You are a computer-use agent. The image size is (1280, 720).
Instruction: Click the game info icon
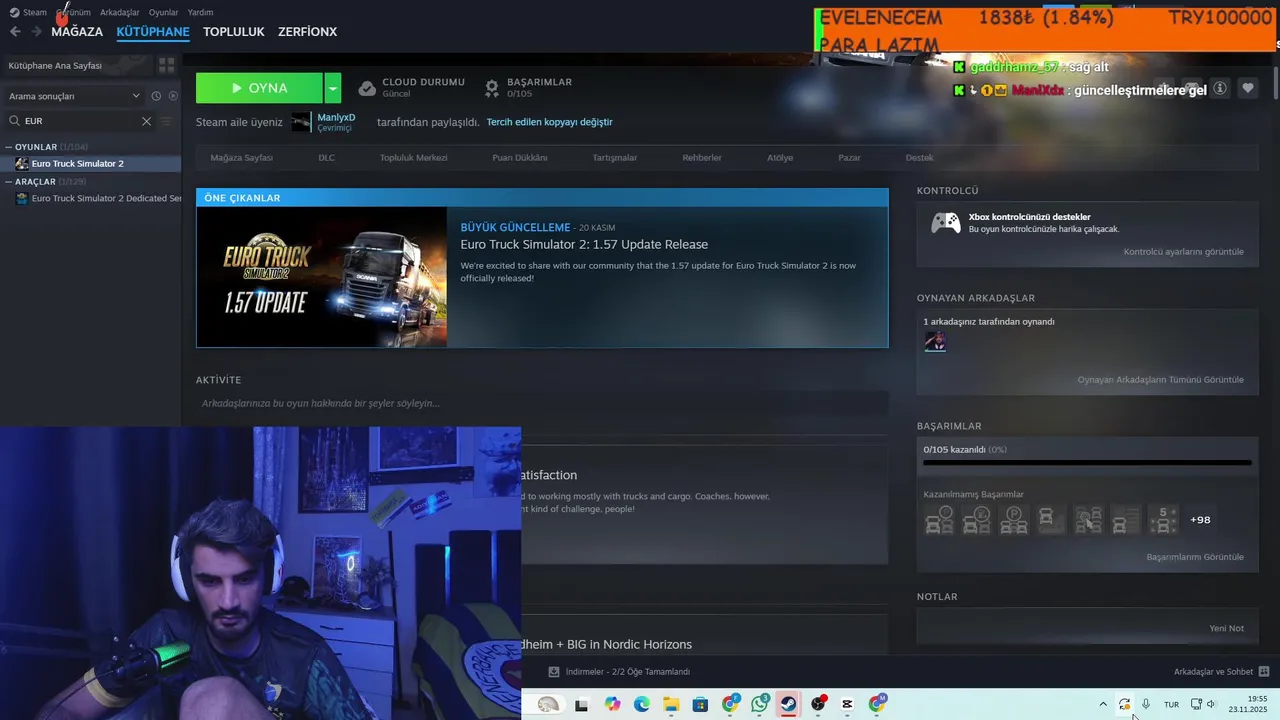click(x=1220, y=89)
